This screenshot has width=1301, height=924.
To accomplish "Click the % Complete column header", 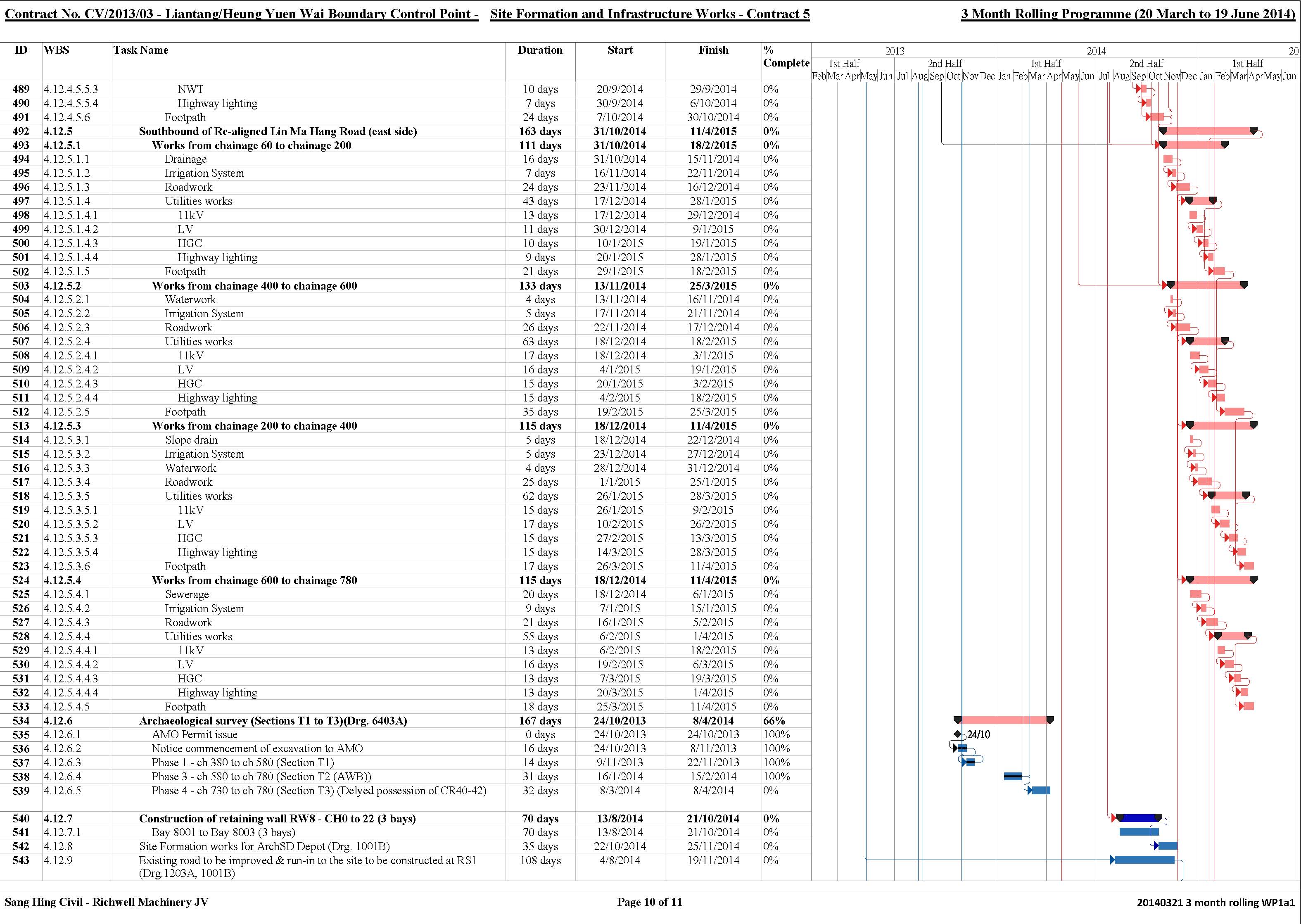I will coord(786,56).
